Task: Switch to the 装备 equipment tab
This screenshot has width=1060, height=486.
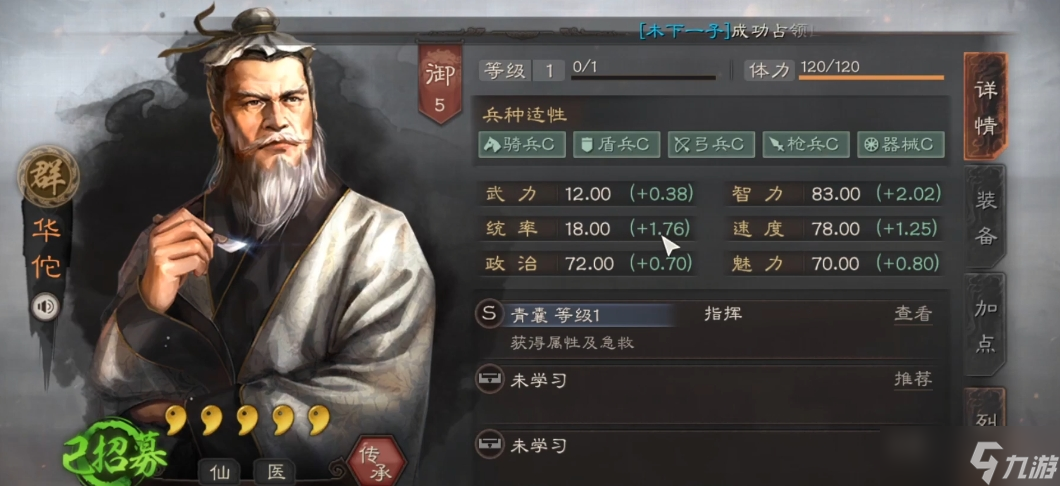Action: coord(985,218)
